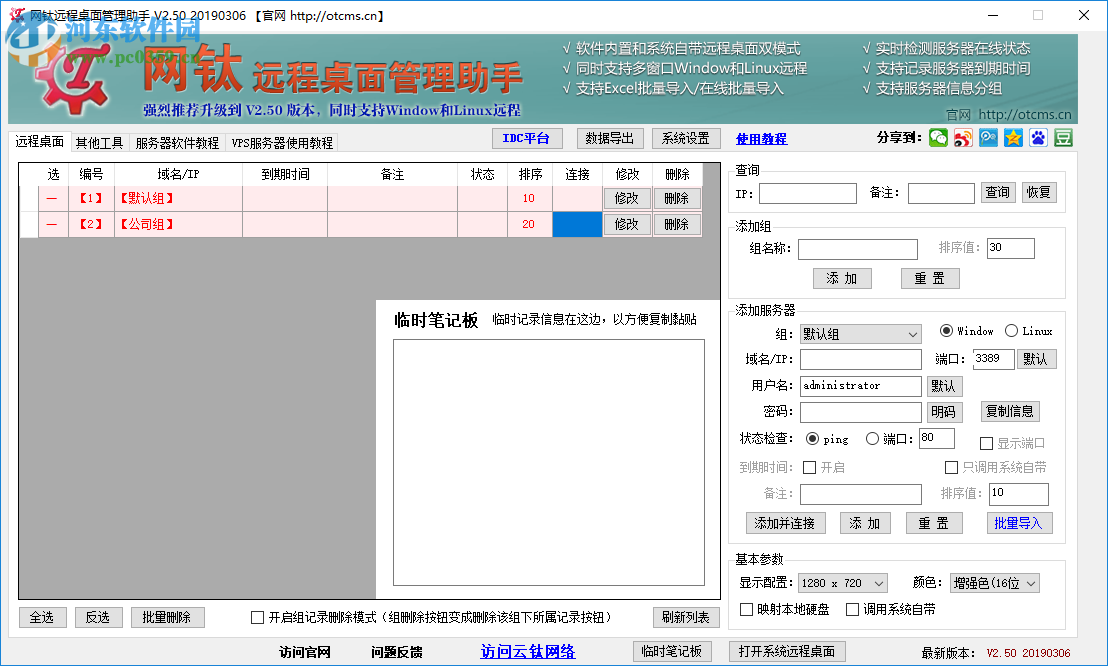Open the VPS服务器使用教程 tab
The width and height of the screenshot is (1108, 666).
(283, 142)
